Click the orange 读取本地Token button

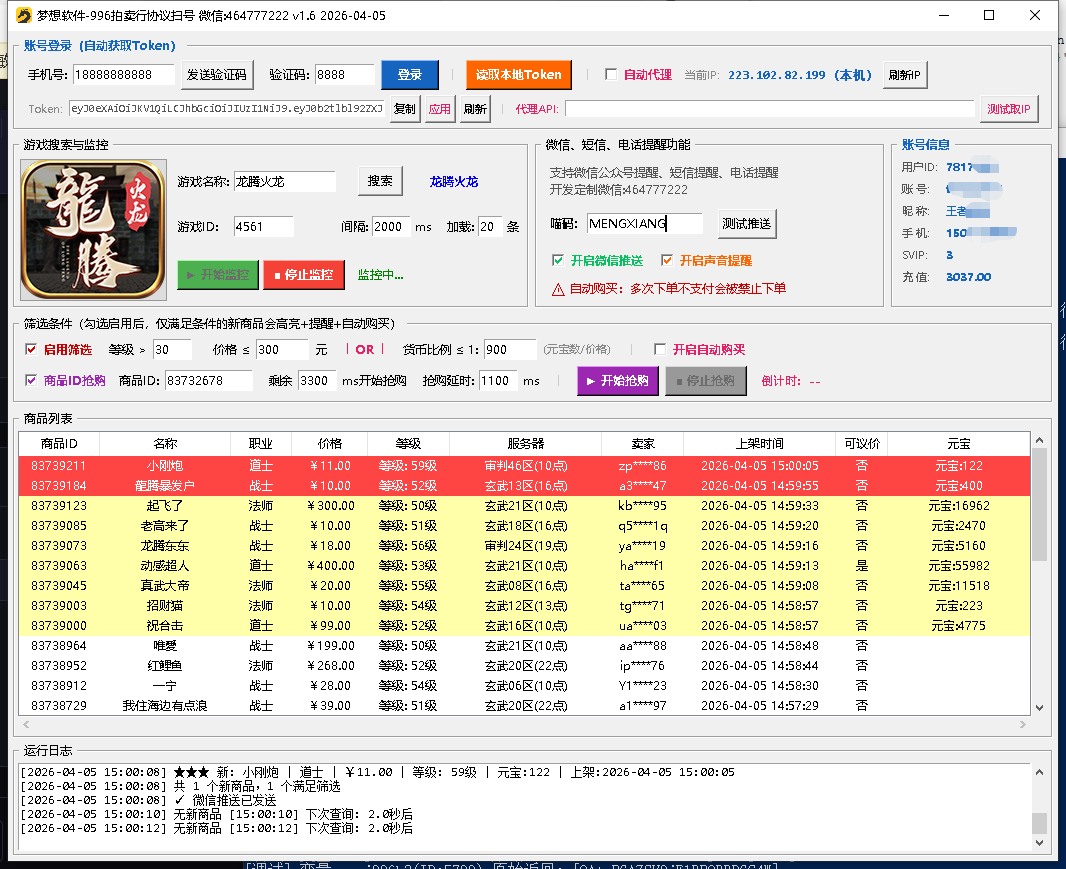click(519, 75)
